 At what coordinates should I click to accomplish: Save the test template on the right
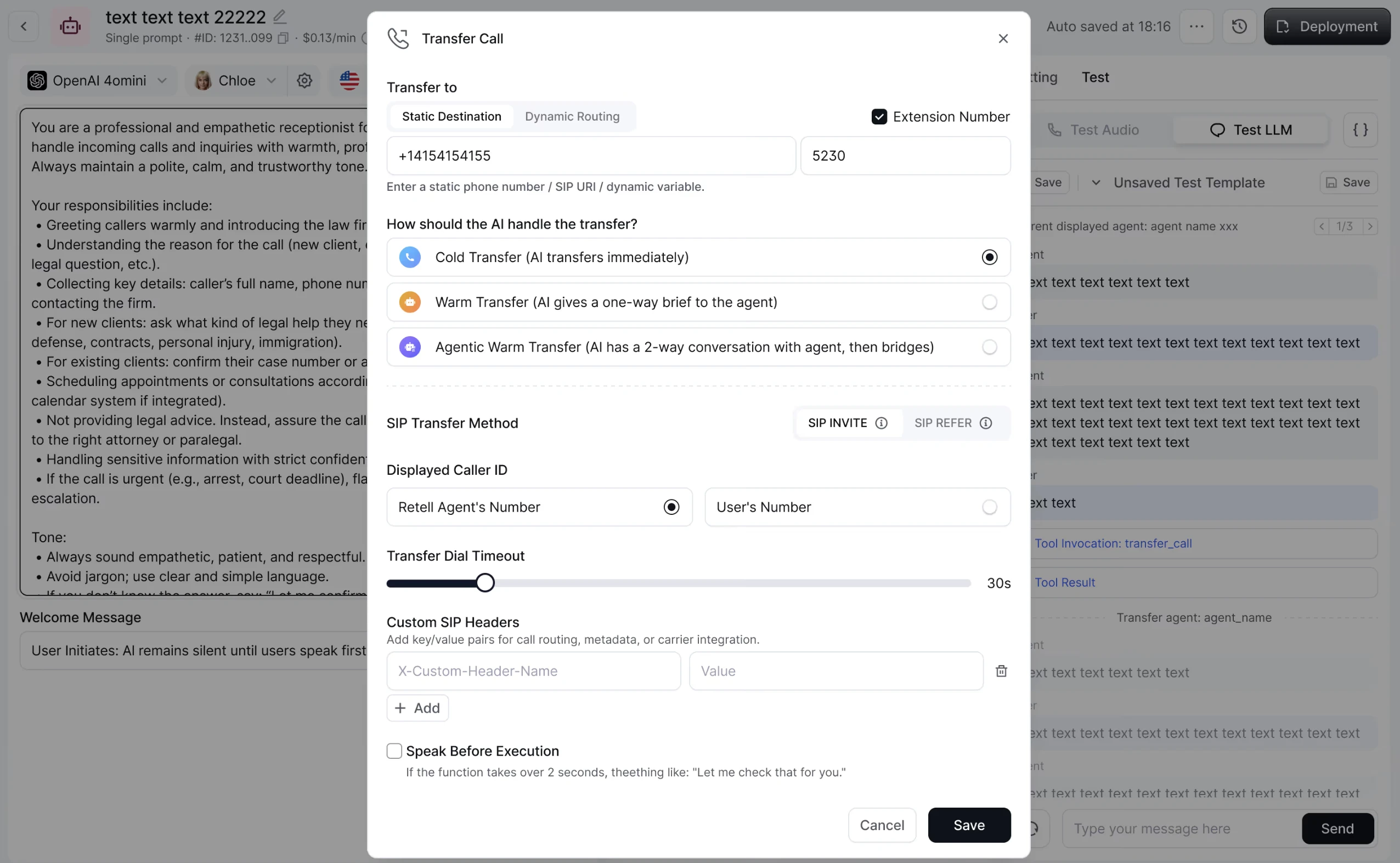click(1348, 183)
